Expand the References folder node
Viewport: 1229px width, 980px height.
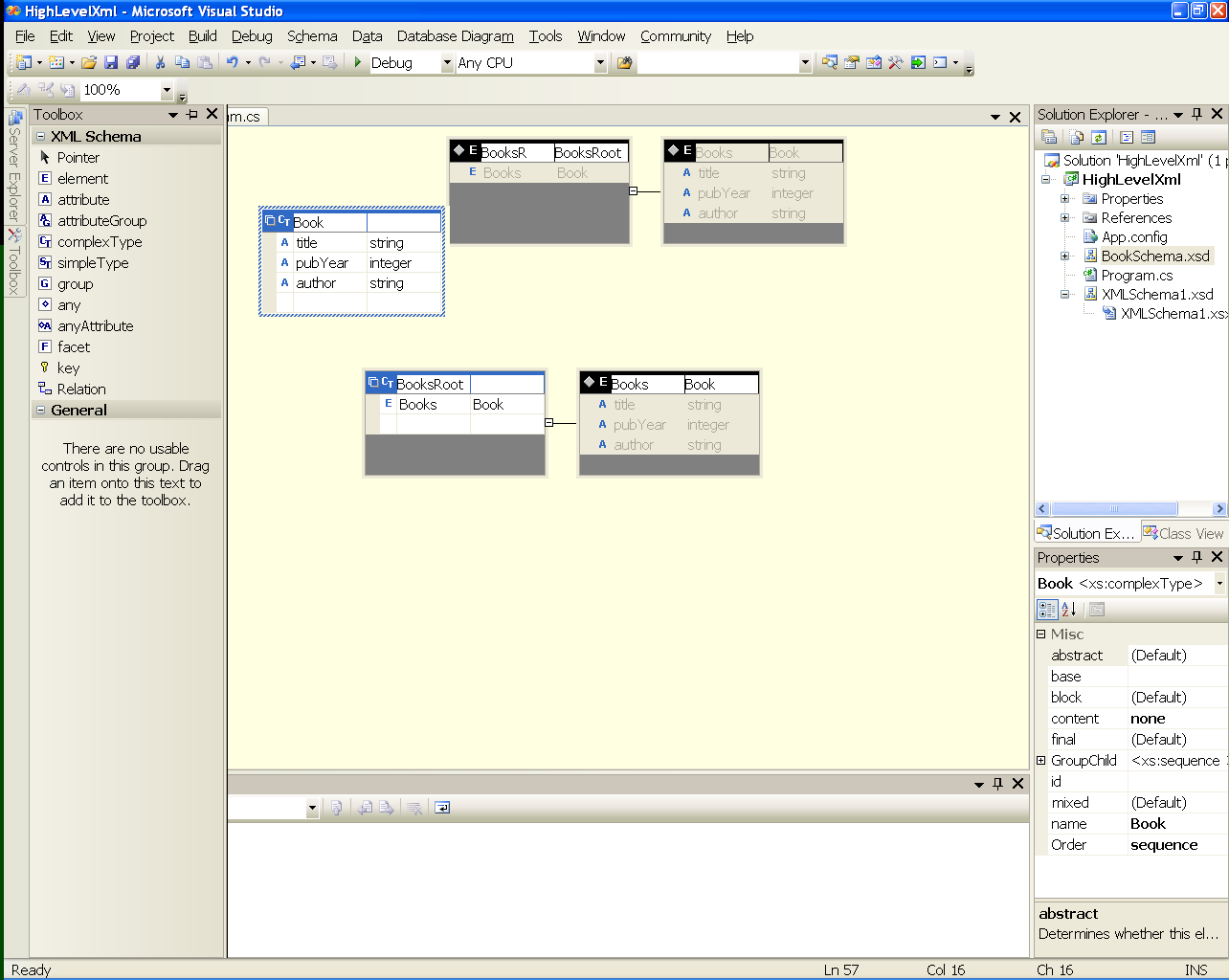1064,218
